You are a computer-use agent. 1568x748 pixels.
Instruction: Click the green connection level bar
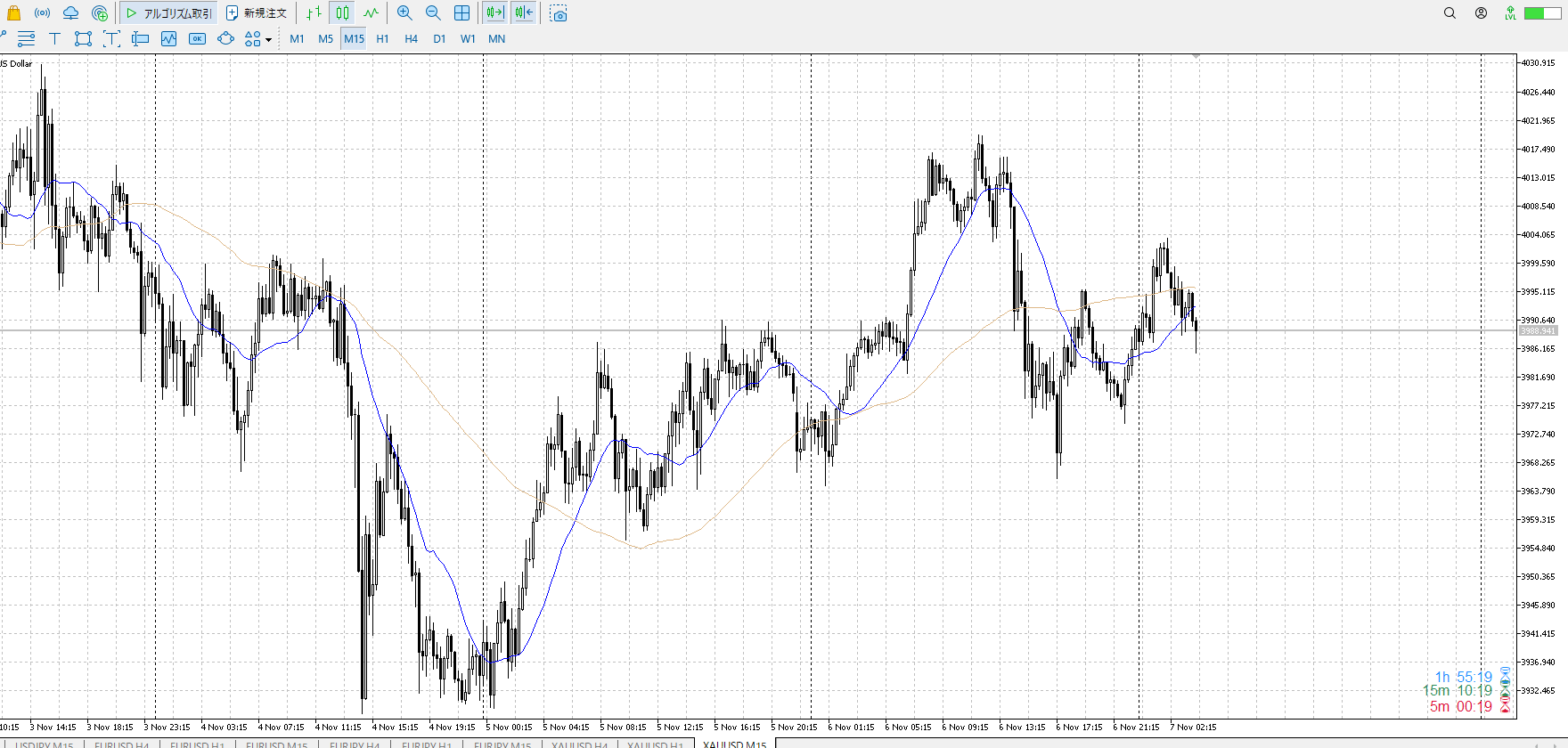tap(1541, 13)
